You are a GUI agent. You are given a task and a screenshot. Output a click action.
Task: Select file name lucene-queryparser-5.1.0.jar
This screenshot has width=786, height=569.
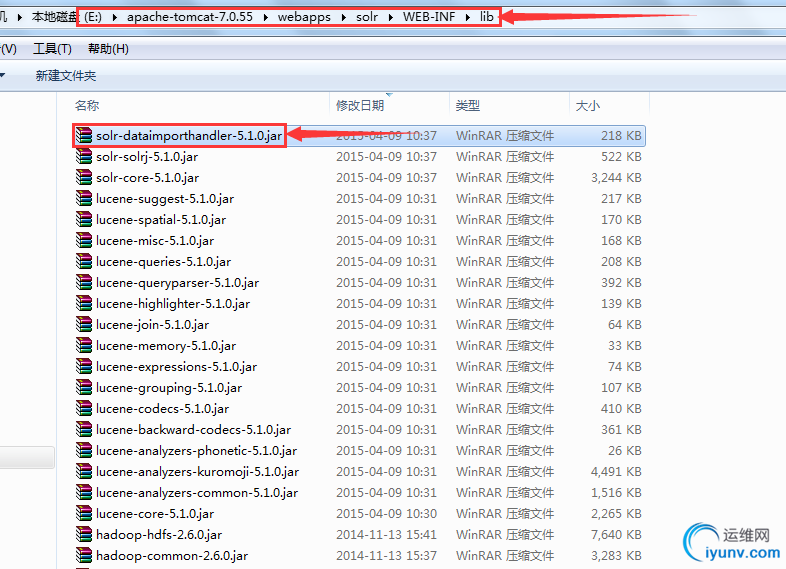click(177, 283)
